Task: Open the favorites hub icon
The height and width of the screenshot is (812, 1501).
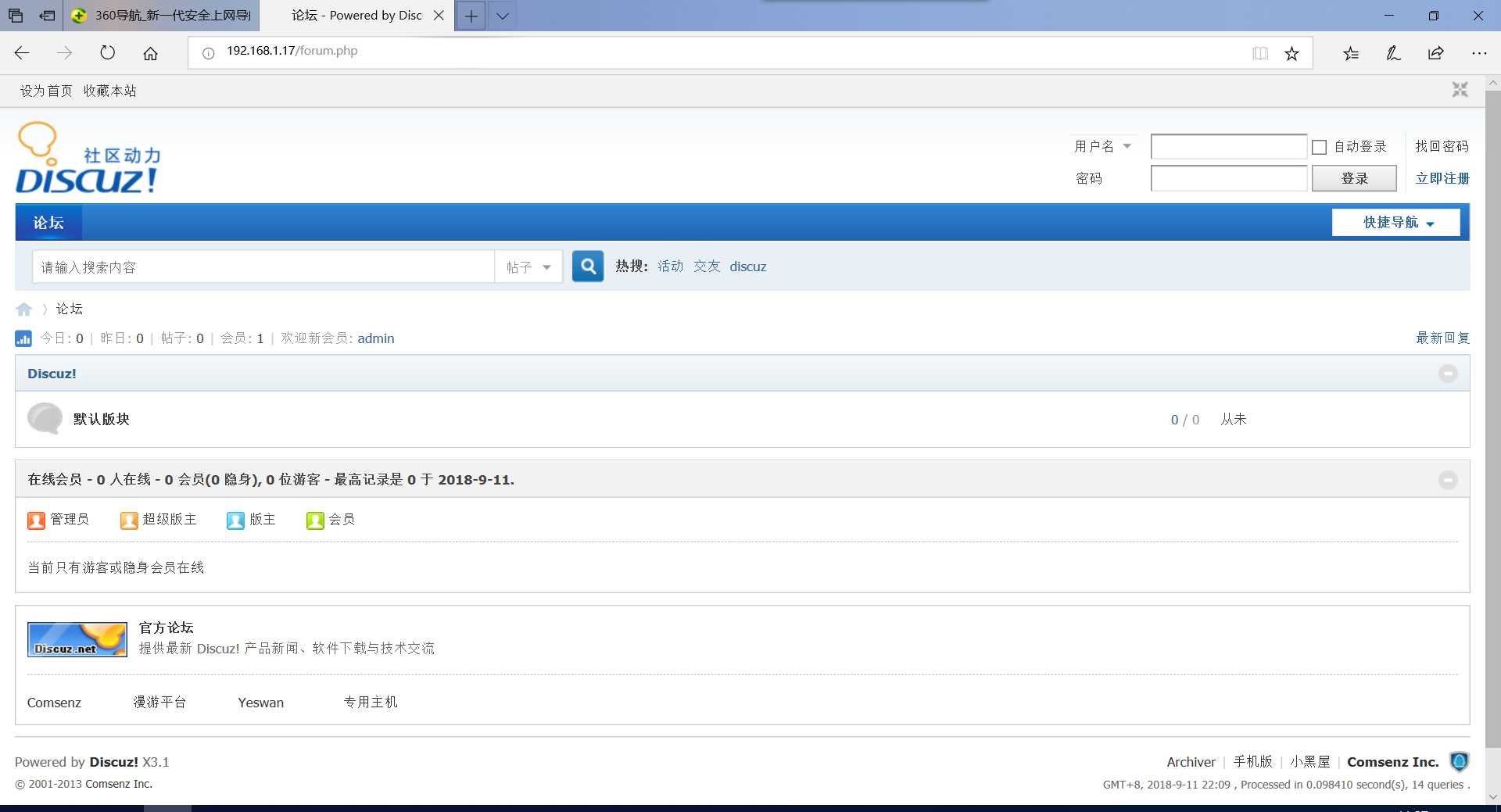Action: tap(1351, 53)
